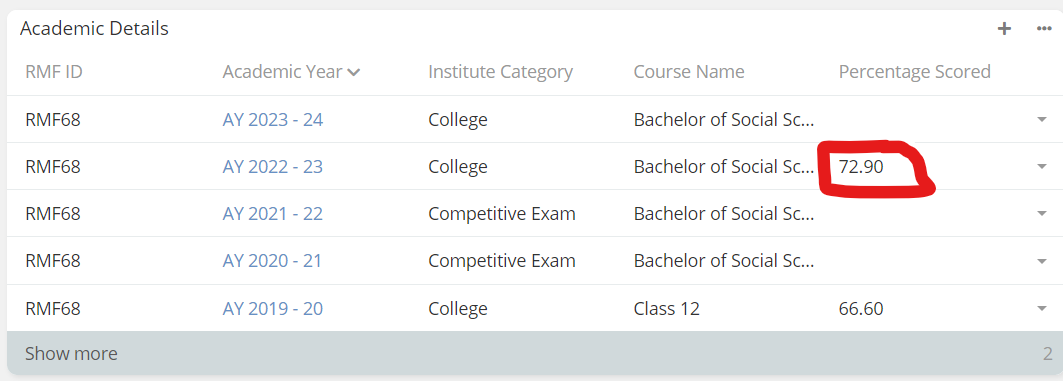This screenshot has width=1063, height=381.
Task: Add a new Academic Details record
Action: pyautogui.click(x=1004, y=29)
